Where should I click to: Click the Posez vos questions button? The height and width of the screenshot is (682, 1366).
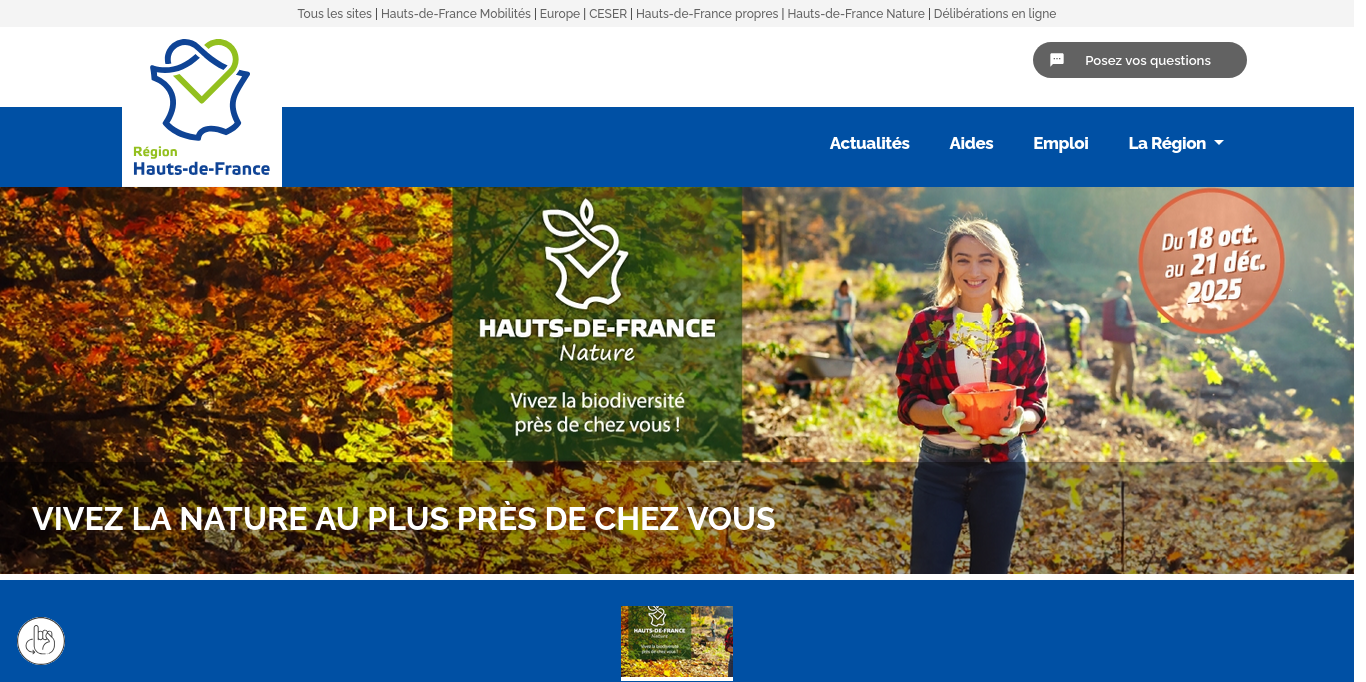[1140, 60]
